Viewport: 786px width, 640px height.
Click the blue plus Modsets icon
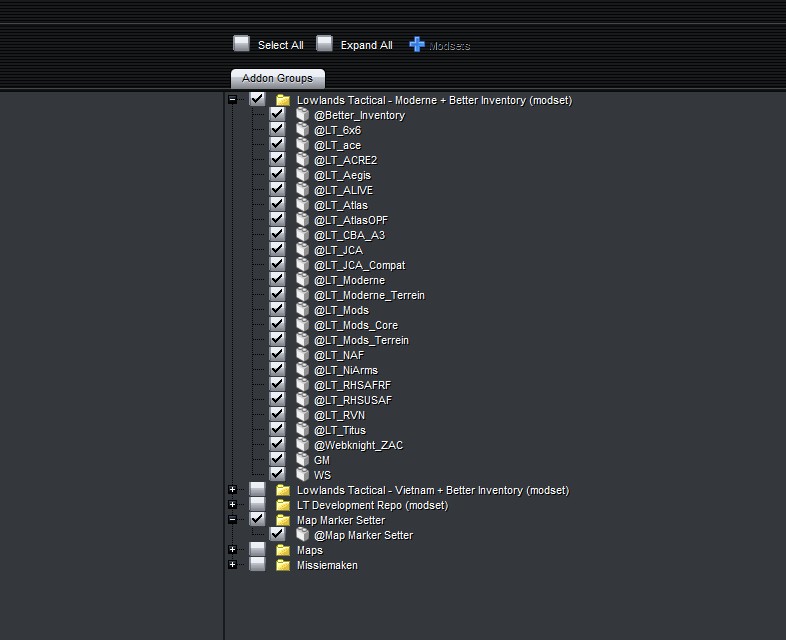coord(417,45)
